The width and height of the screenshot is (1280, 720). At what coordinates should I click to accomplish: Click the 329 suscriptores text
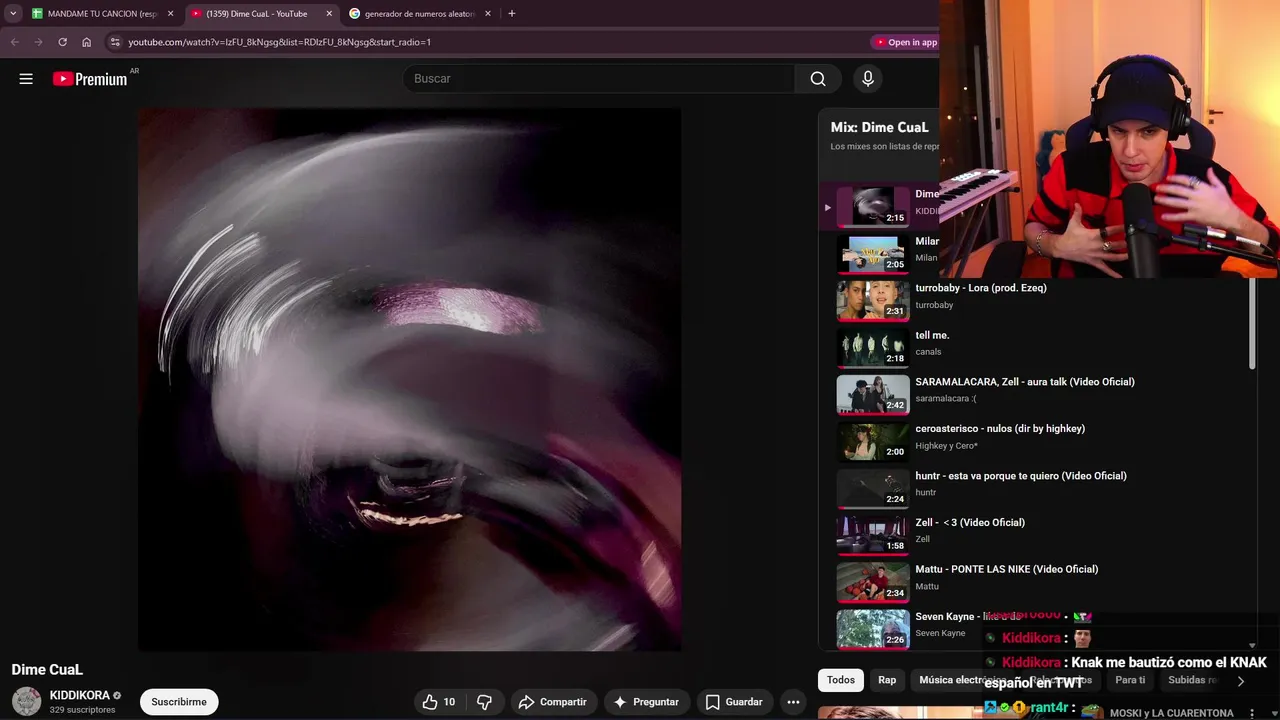click(x=83, y=710)
